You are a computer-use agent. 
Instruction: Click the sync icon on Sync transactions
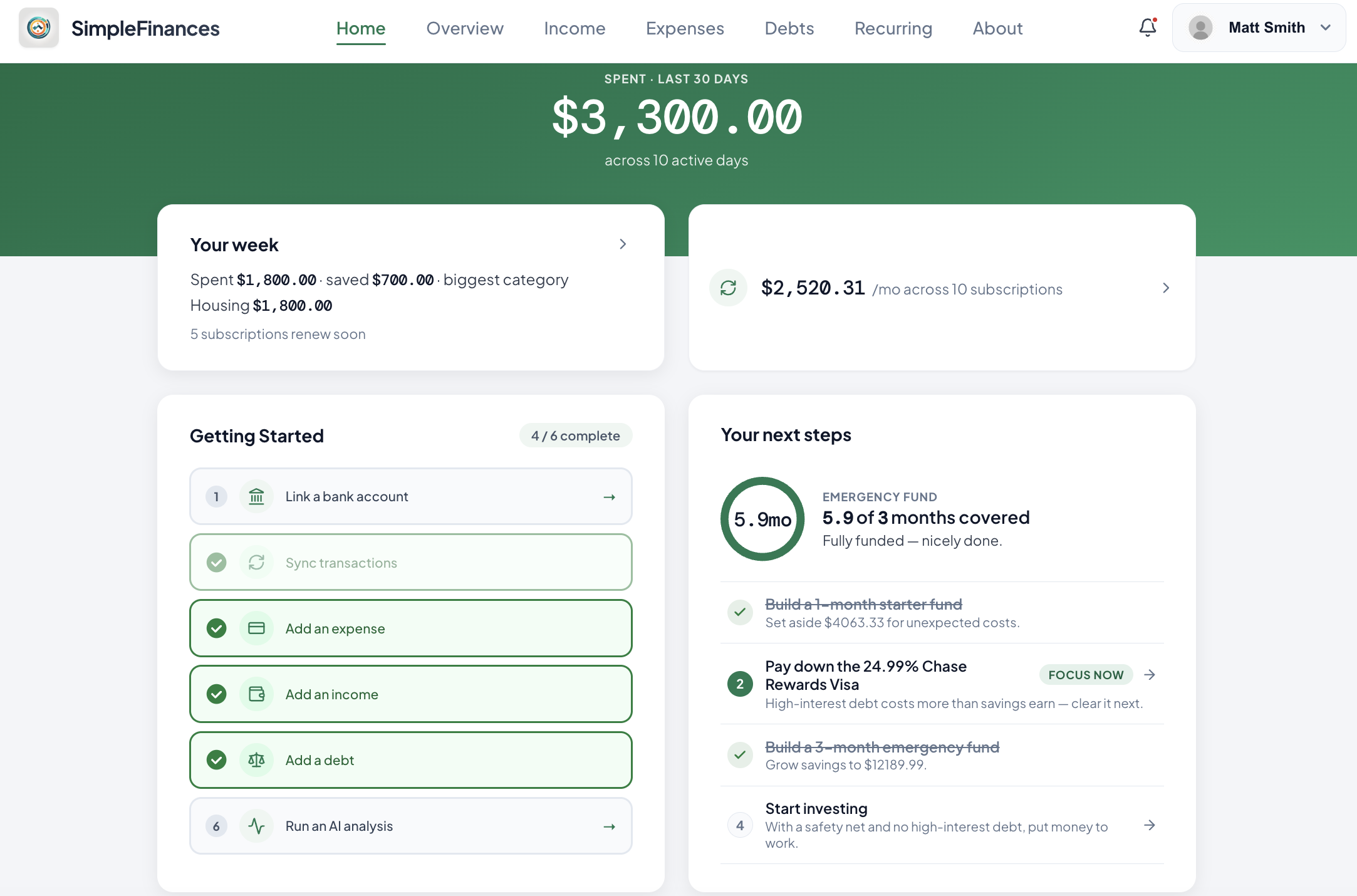[x=256, y=562]
